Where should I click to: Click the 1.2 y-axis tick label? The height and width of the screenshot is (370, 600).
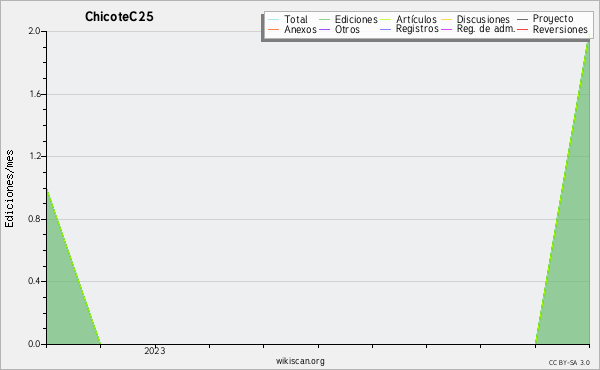point(34,156)
